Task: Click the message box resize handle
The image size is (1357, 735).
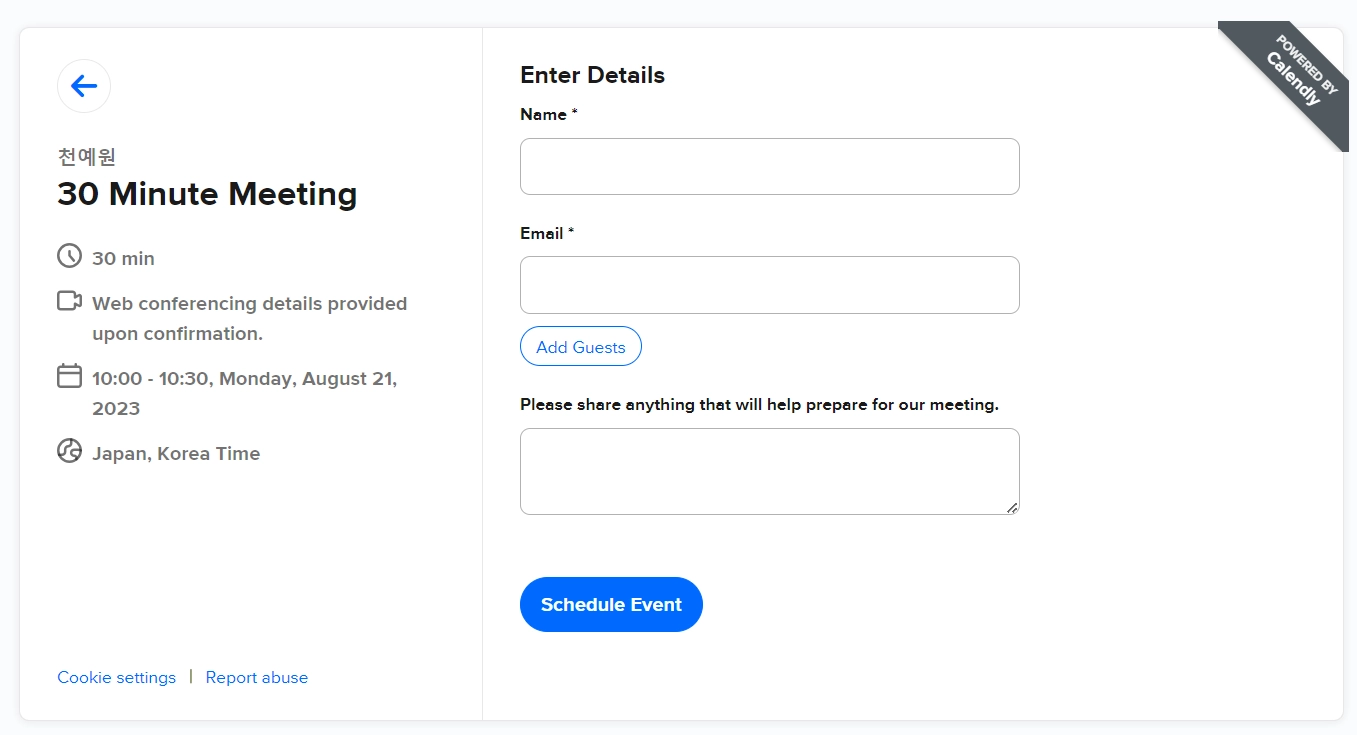Action: pyautogui.click(x=1012, y=508)
